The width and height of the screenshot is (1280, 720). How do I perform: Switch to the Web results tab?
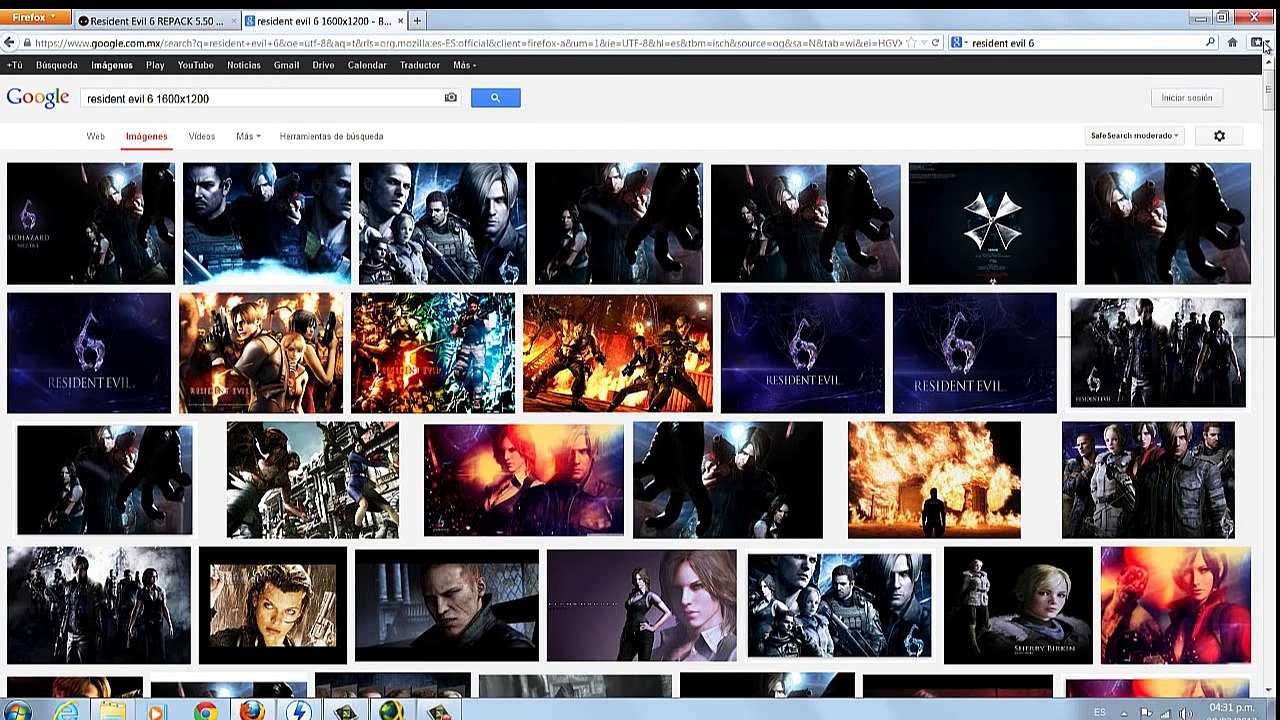(x=95, y=136)
